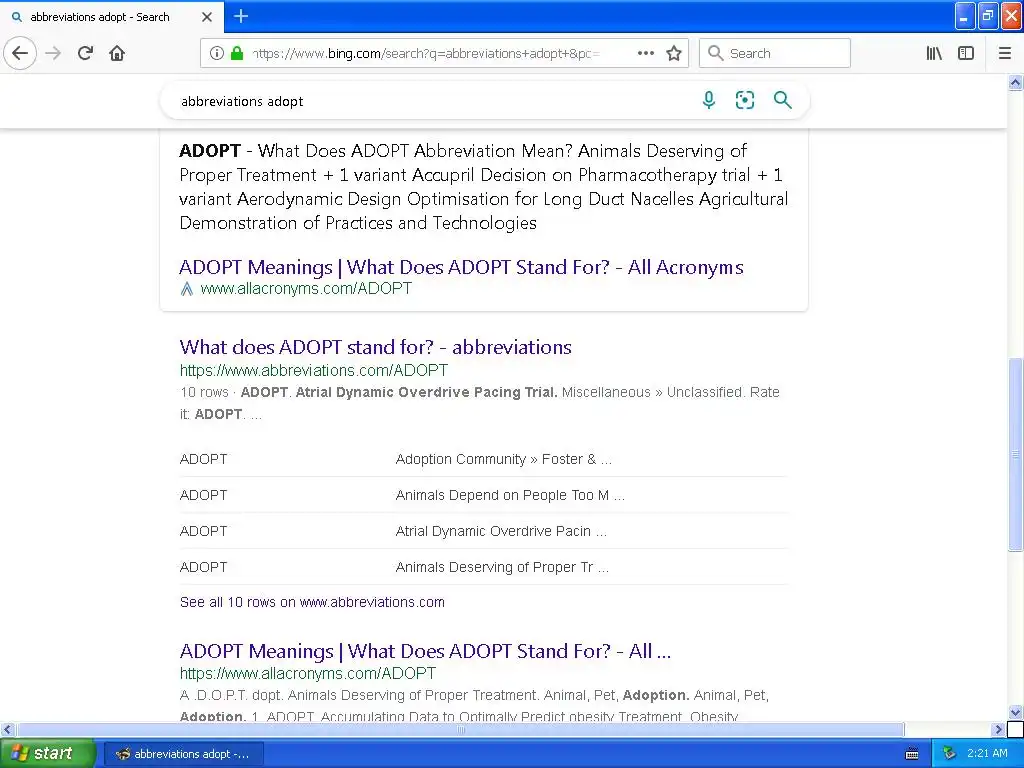1024x768 pixels.
Task: Open the Firefox hamburger menu
Action: point(1005,53)
